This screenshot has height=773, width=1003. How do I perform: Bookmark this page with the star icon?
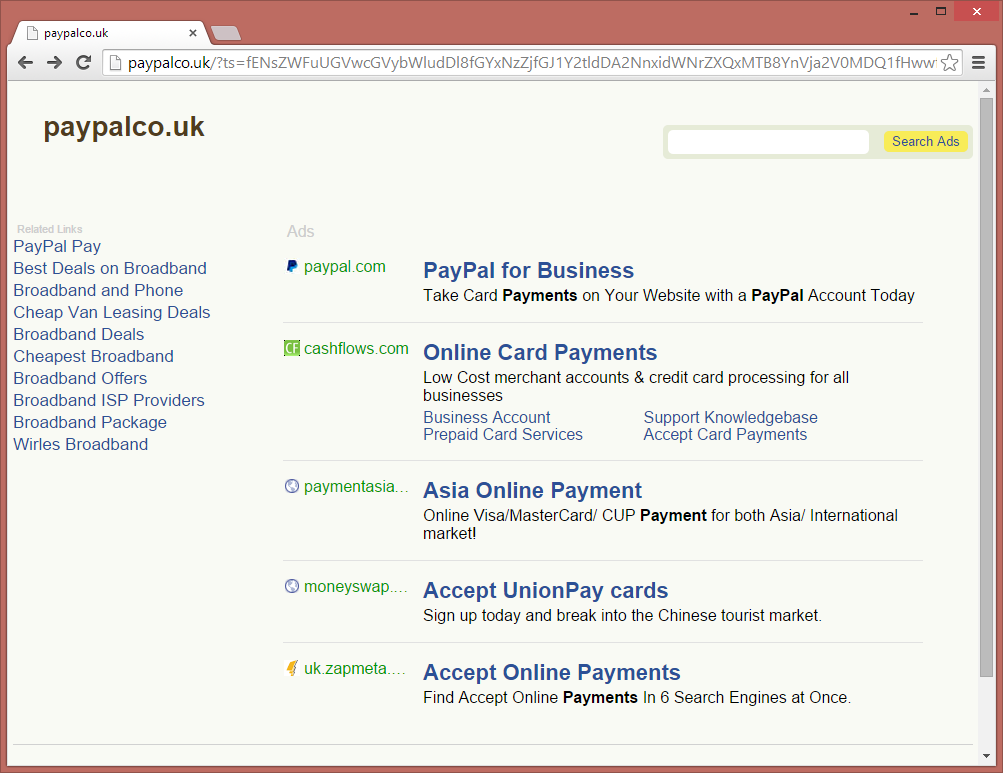pos(950,63)
